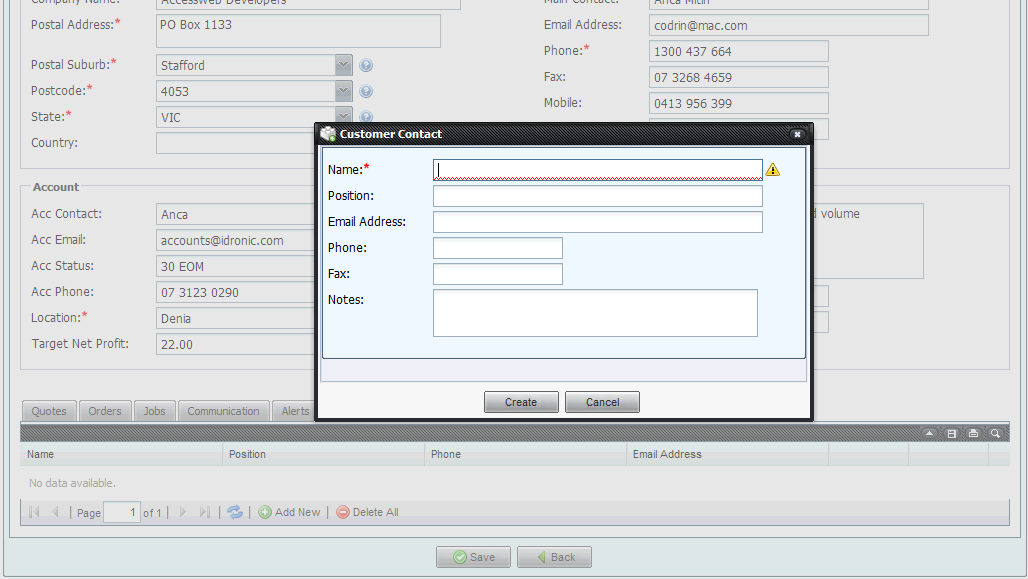The width and height of the screenshot is (1028, 579).
Task: Open the Communication tab
Action: click(x=223, y=411)
